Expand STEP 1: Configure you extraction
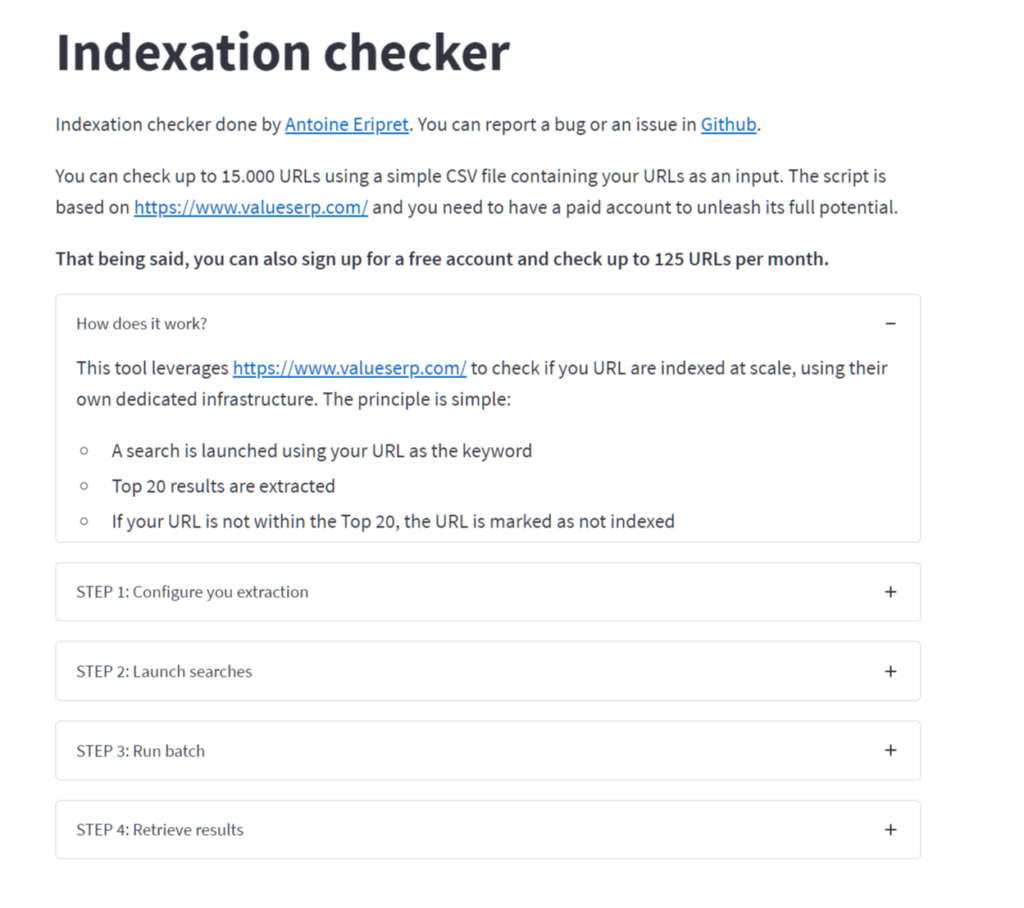Screen dimensions: 1024x908 click(x=488, y=592)
